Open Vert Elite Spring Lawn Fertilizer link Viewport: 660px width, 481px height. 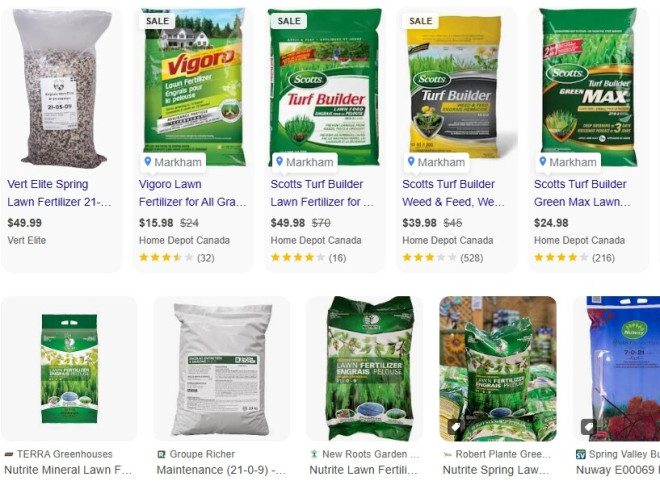coord(59,193)
